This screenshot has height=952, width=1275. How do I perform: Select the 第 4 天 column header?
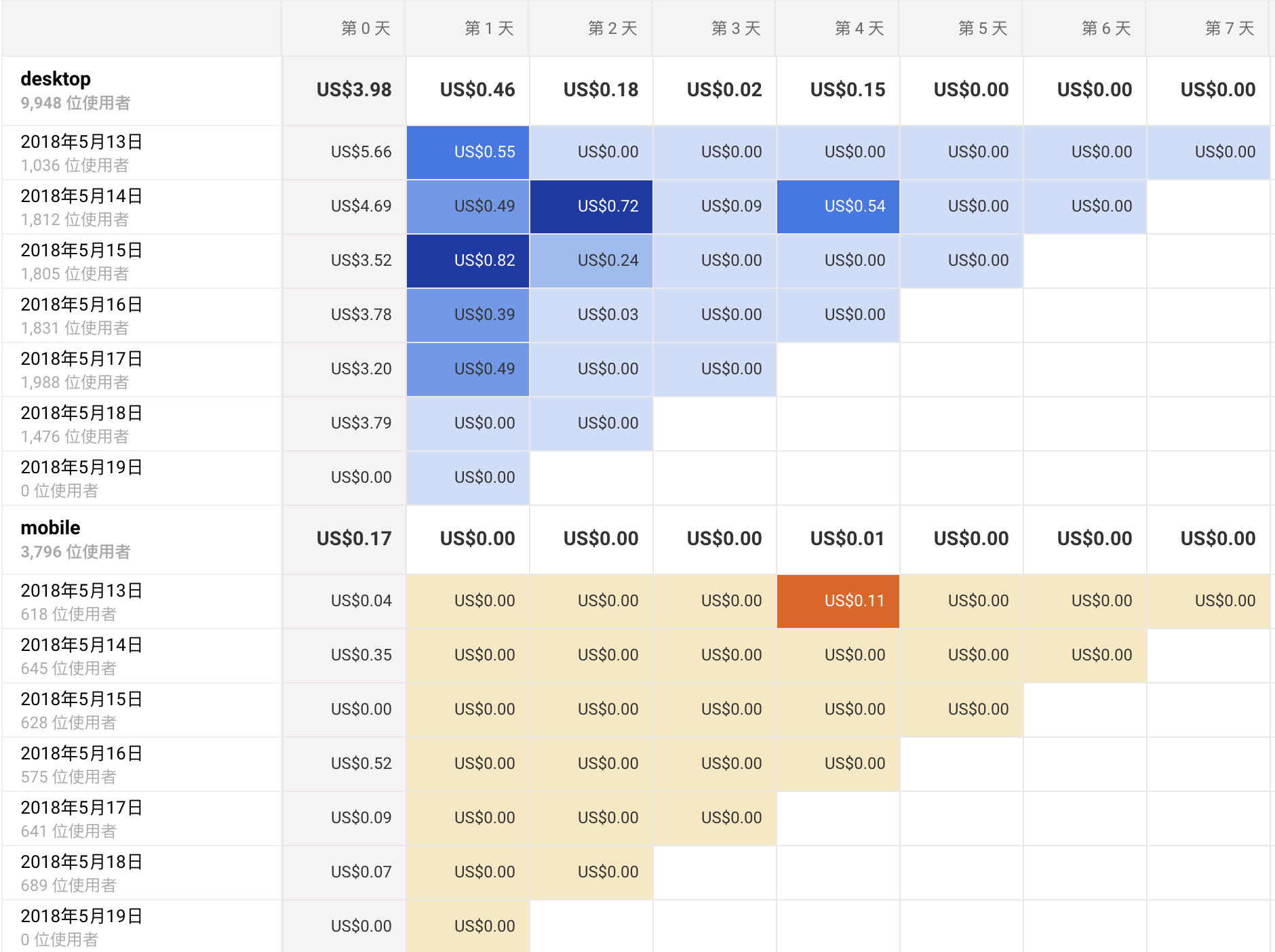[x=859, y=28]
